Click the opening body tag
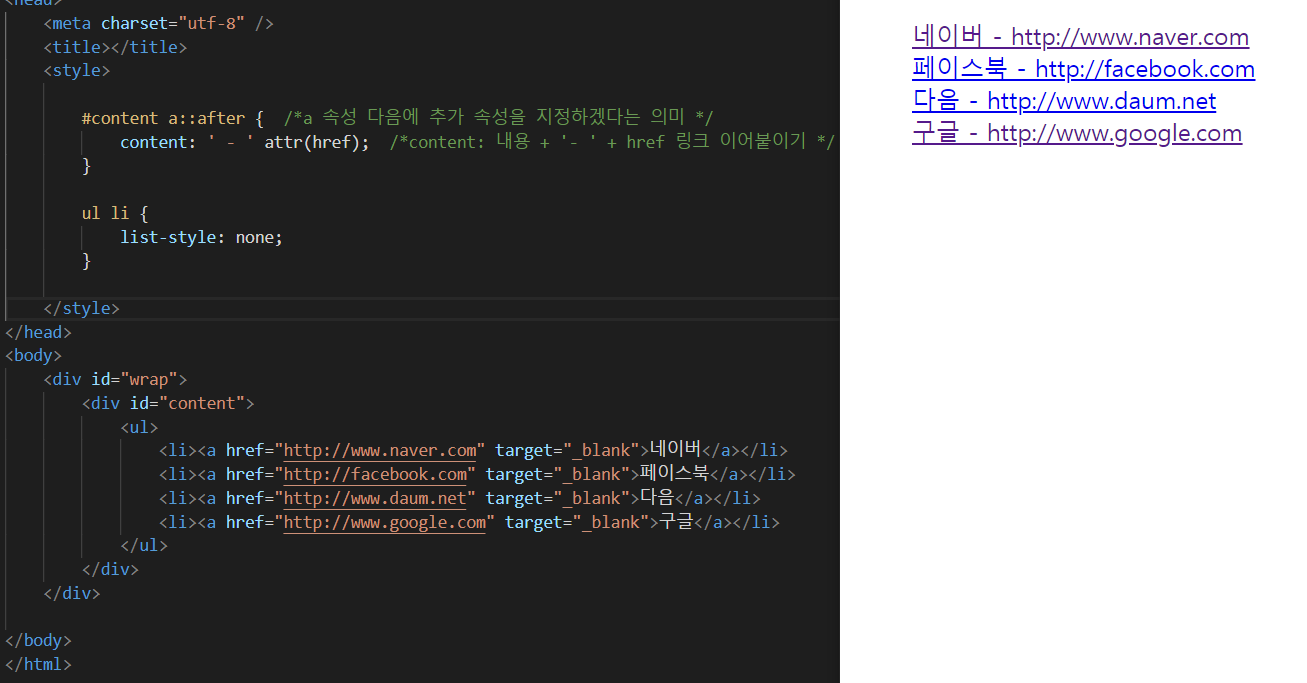 click(33, 355)
